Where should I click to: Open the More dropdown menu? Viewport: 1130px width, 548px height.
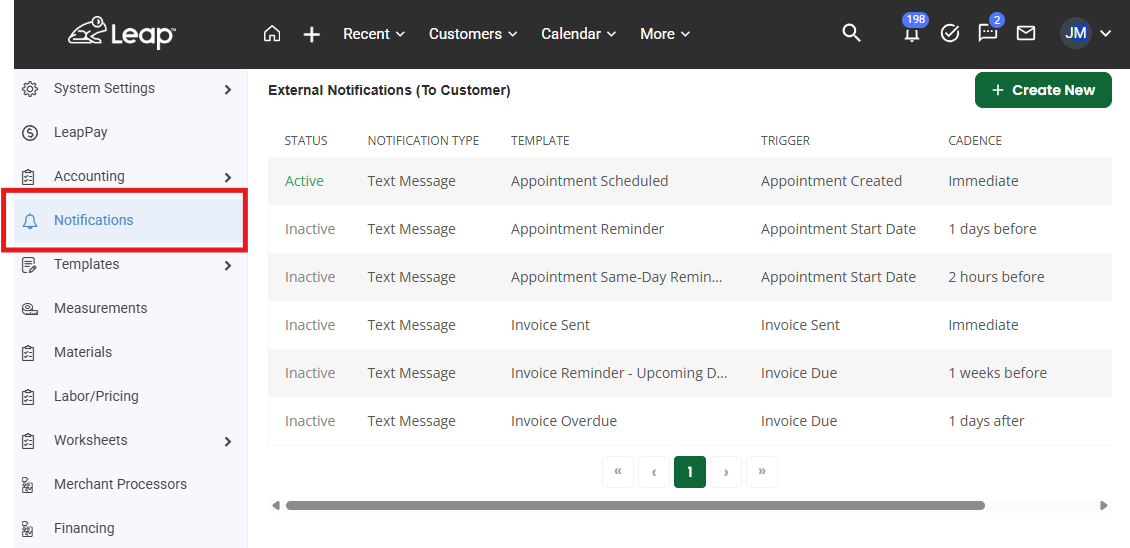click(665, 34)
